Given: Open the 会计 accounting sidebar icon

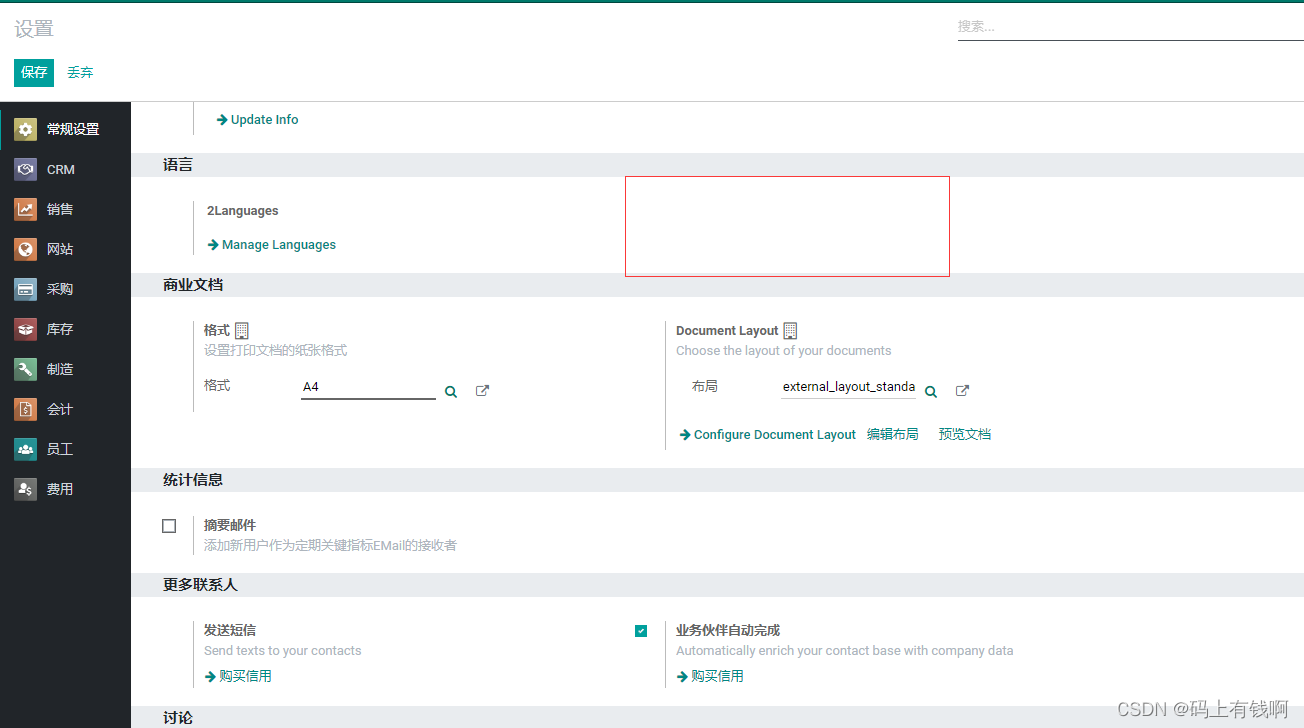Looking at the screenshot, I should tap(24, 408).
